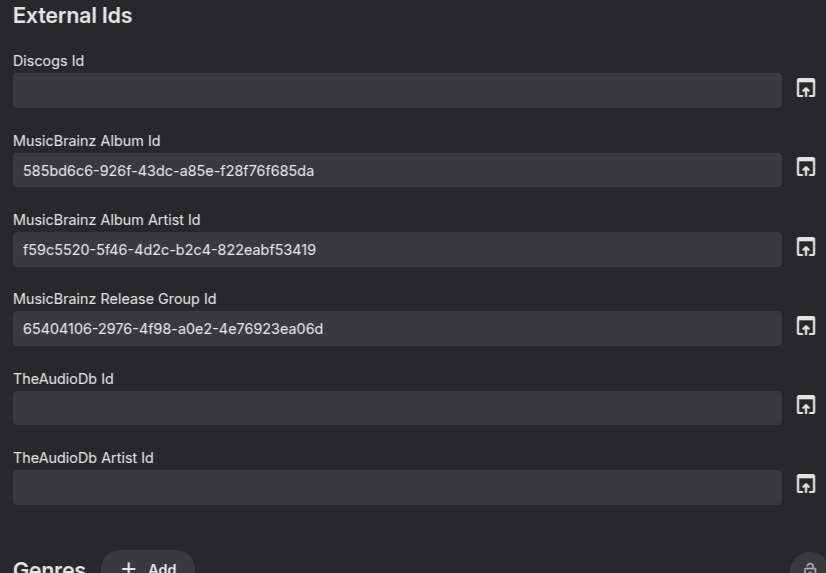This screenshot has height=573, width=826.
Task: Click the "MusicBrainz Release Group Id" label text
Action: tap(114, 299)
